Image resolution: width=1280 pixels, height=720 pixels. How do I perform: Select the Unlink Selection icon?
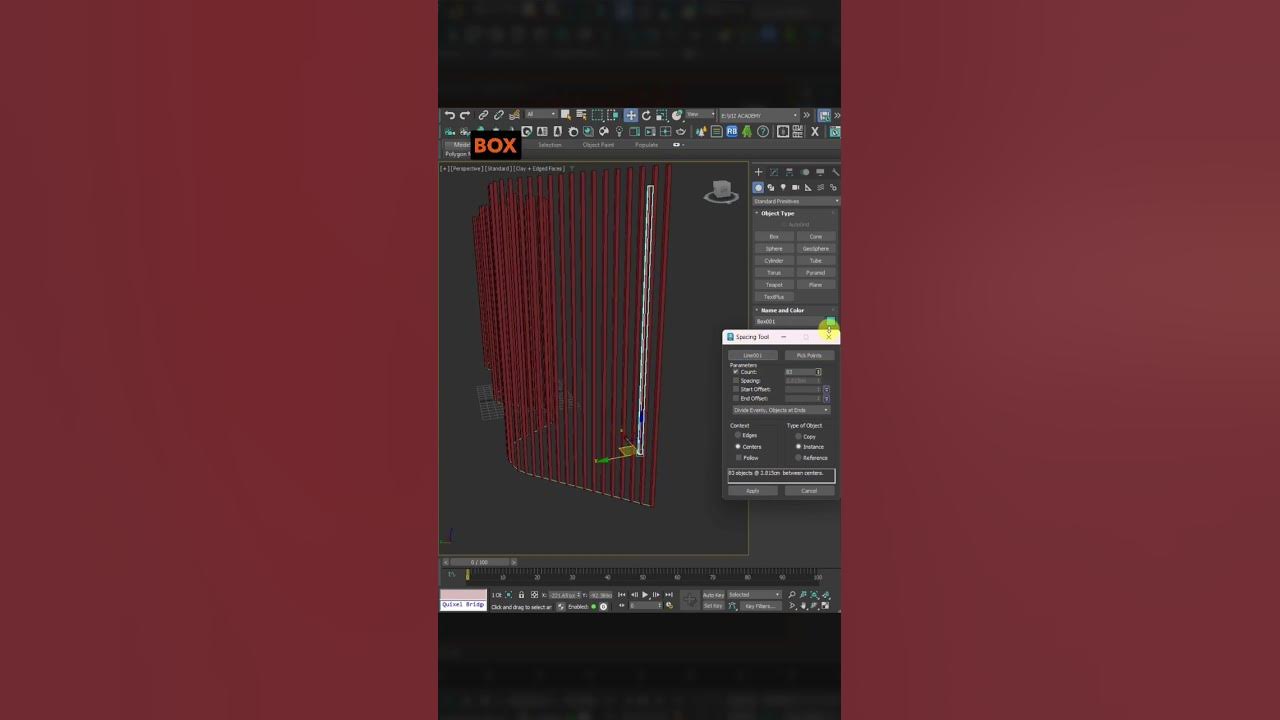[499, 115]
